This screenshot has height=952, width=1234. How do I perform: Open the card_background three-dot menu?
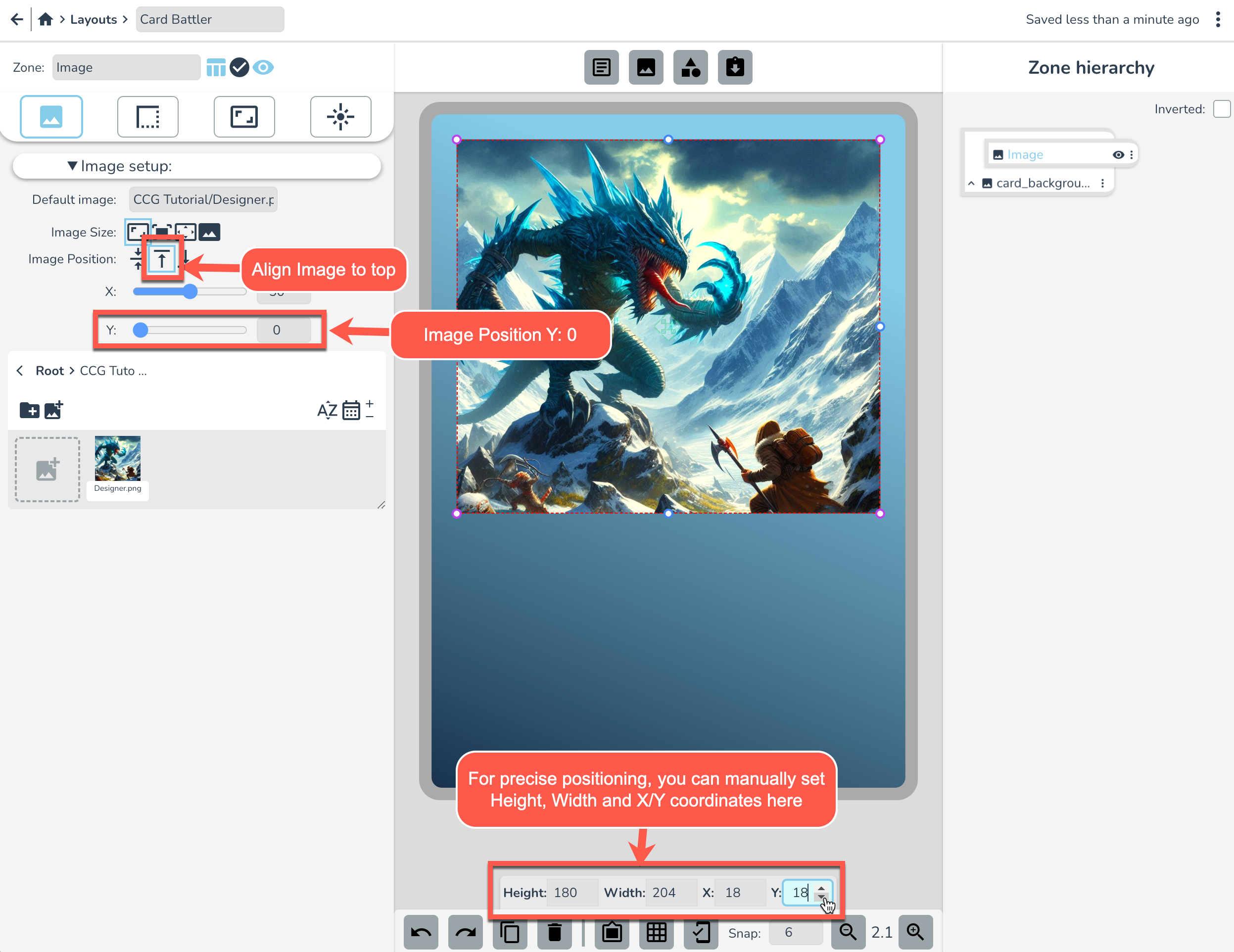coord(1102,183)
